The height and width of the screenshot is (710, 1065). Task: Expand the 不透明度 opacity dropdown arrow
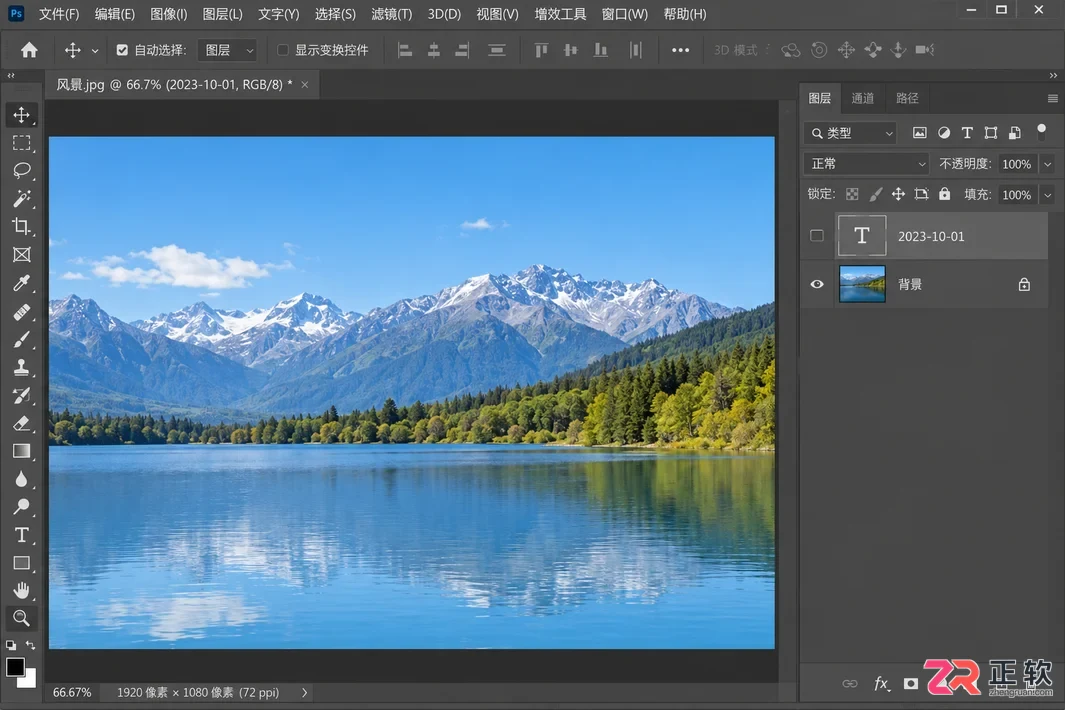click(1047, 164)
